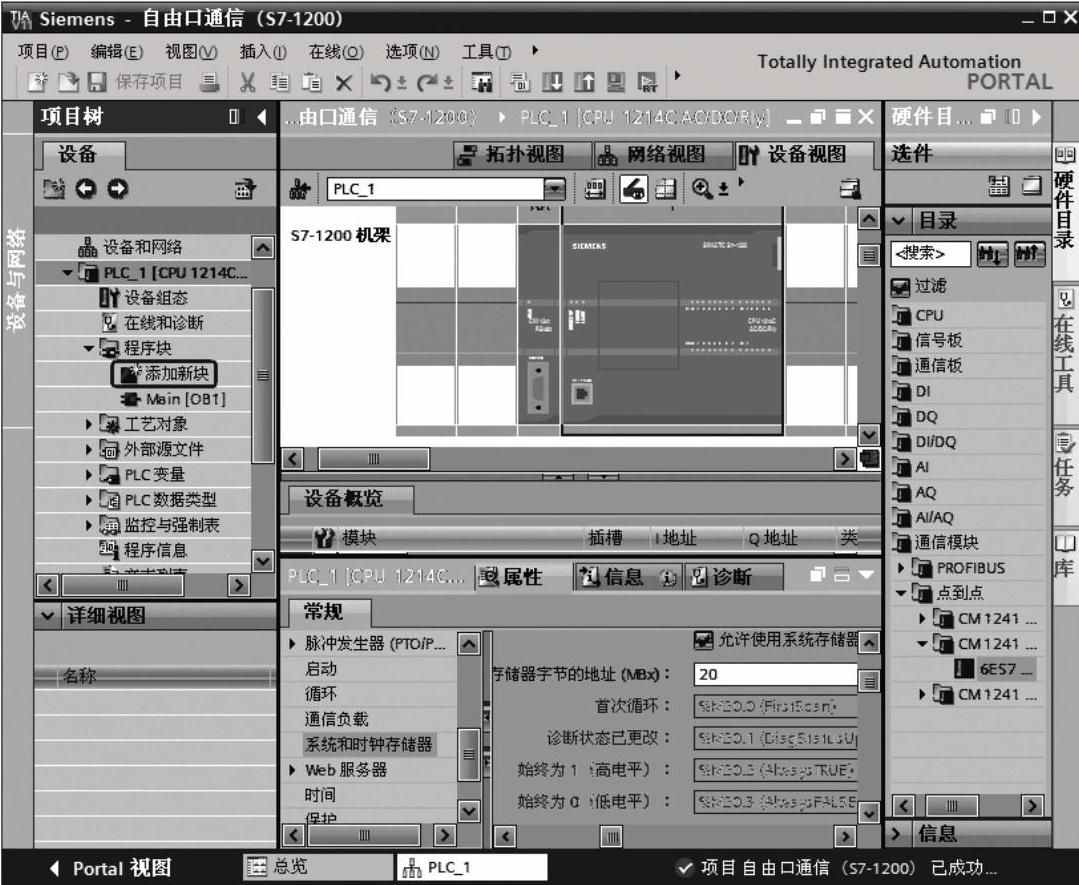This screenshot has height=885, width=1079.
Task: Expand the 外部源文件 folder
Action: pyautogui.click(x=89, y=449)
